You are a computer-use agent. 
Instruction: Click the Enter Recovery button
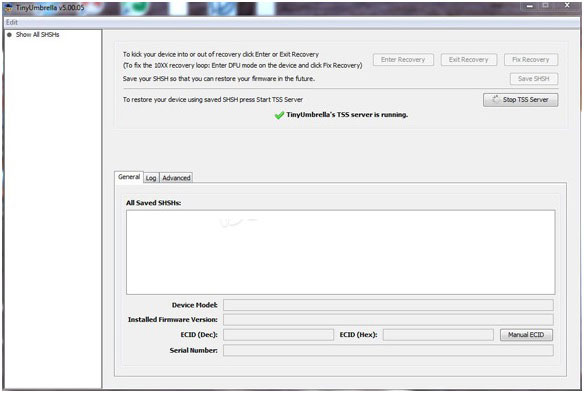[403, 60]
